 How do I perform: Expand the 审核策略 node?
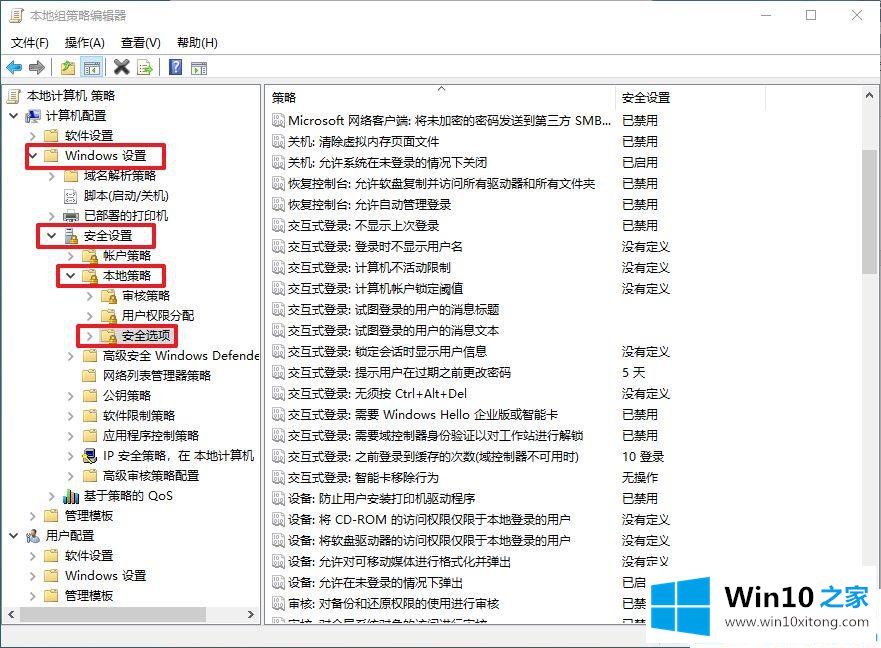pyautogui.click(x=90, y=296)
